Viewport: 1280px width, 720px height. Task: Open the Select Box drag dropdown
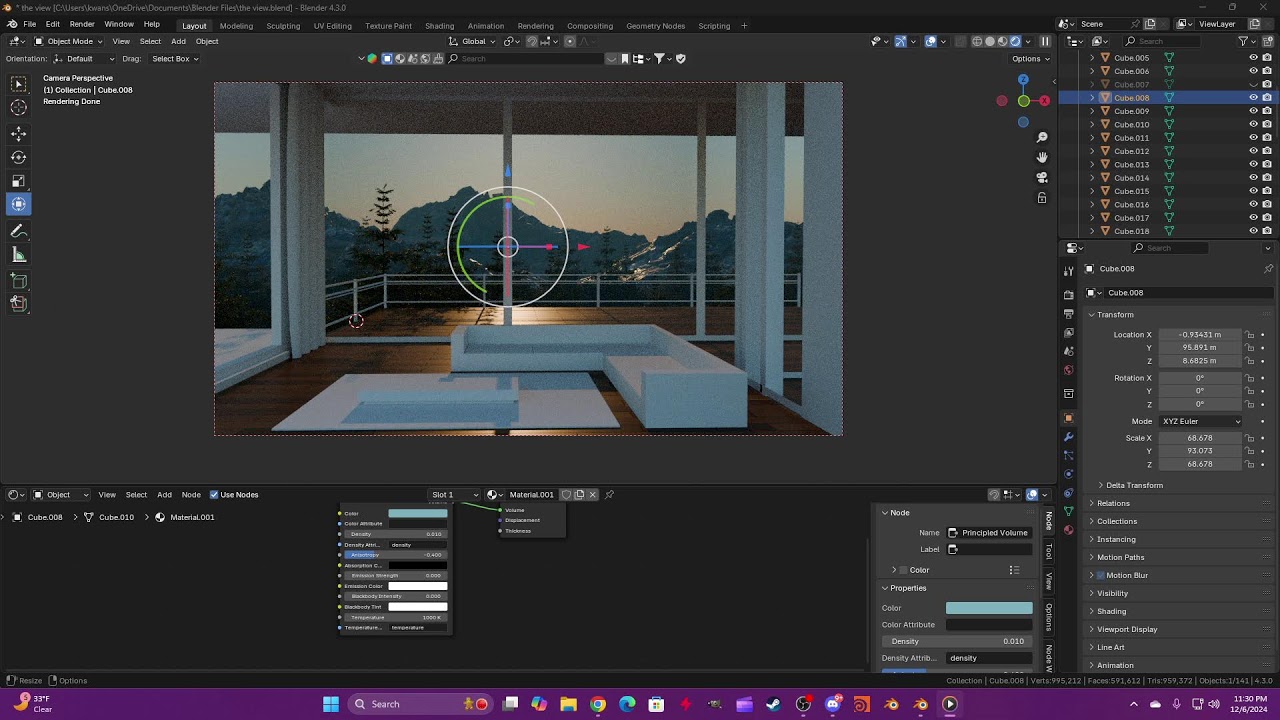click(x=175, y=58)
